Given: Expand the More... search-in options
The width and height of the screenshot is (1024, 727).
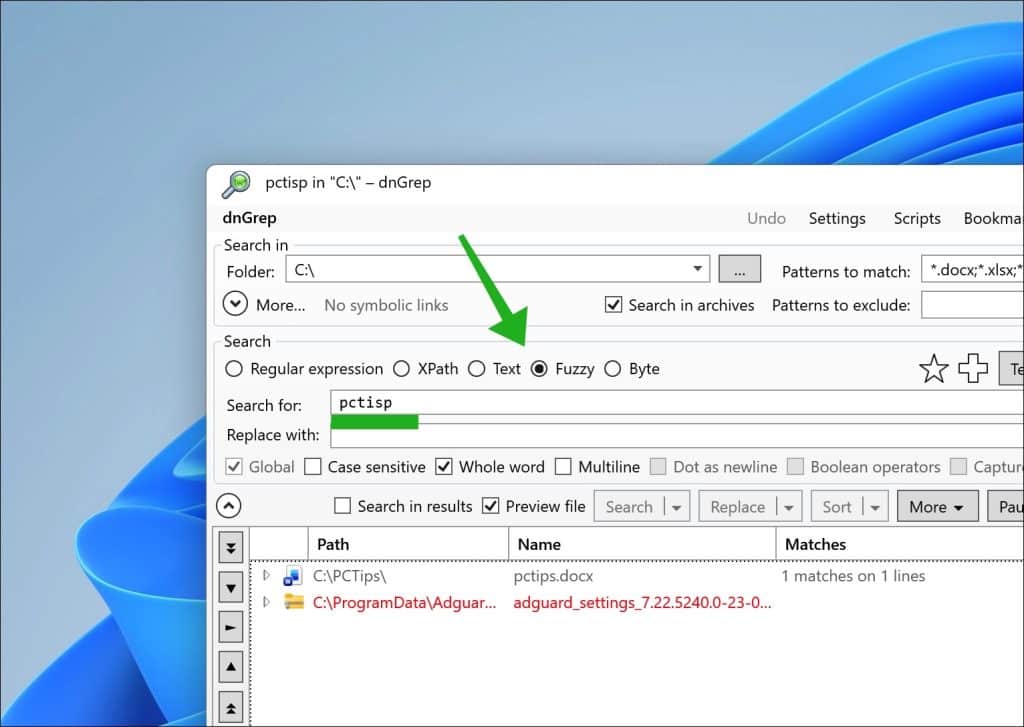Looking at the screenshot, I should click(235, 304).
